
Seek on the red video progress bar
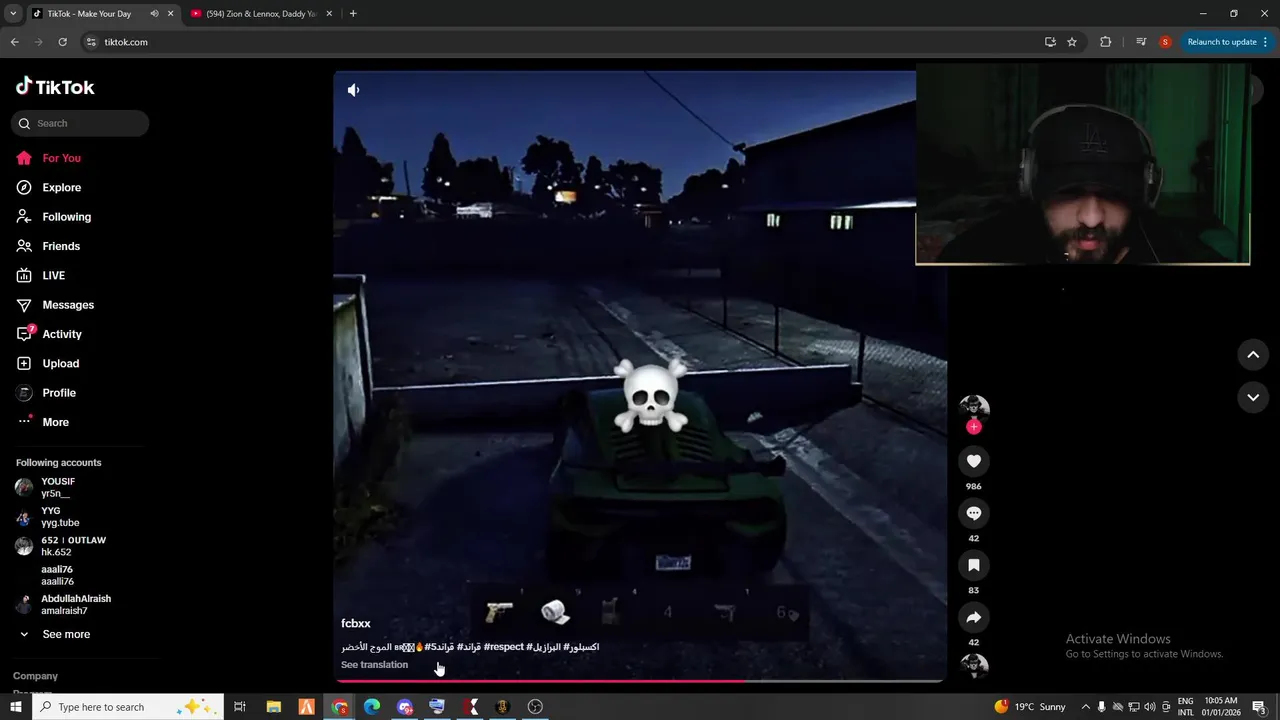639,680
